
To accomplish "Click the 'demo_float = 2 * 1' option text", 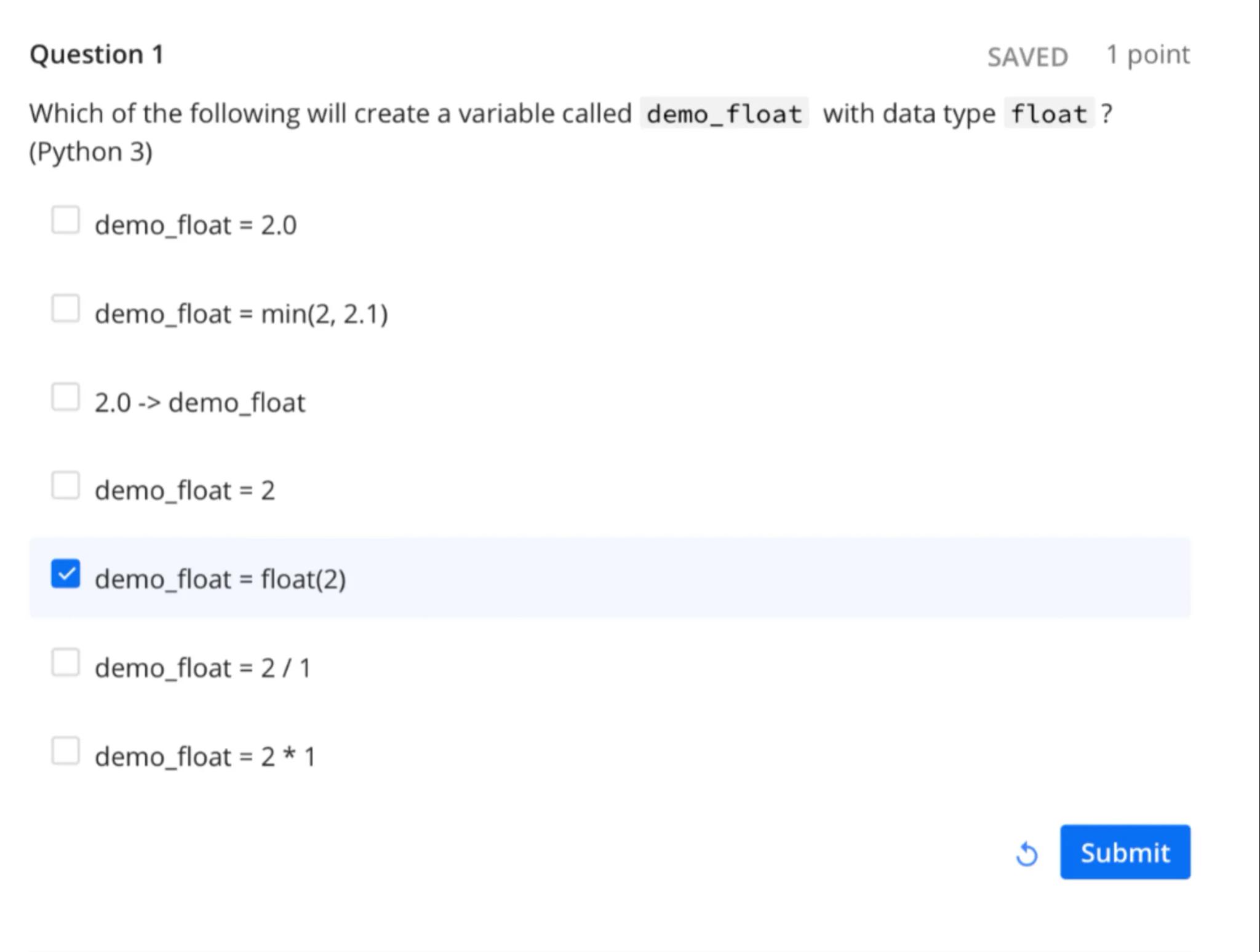I will (x=204, y=756).
